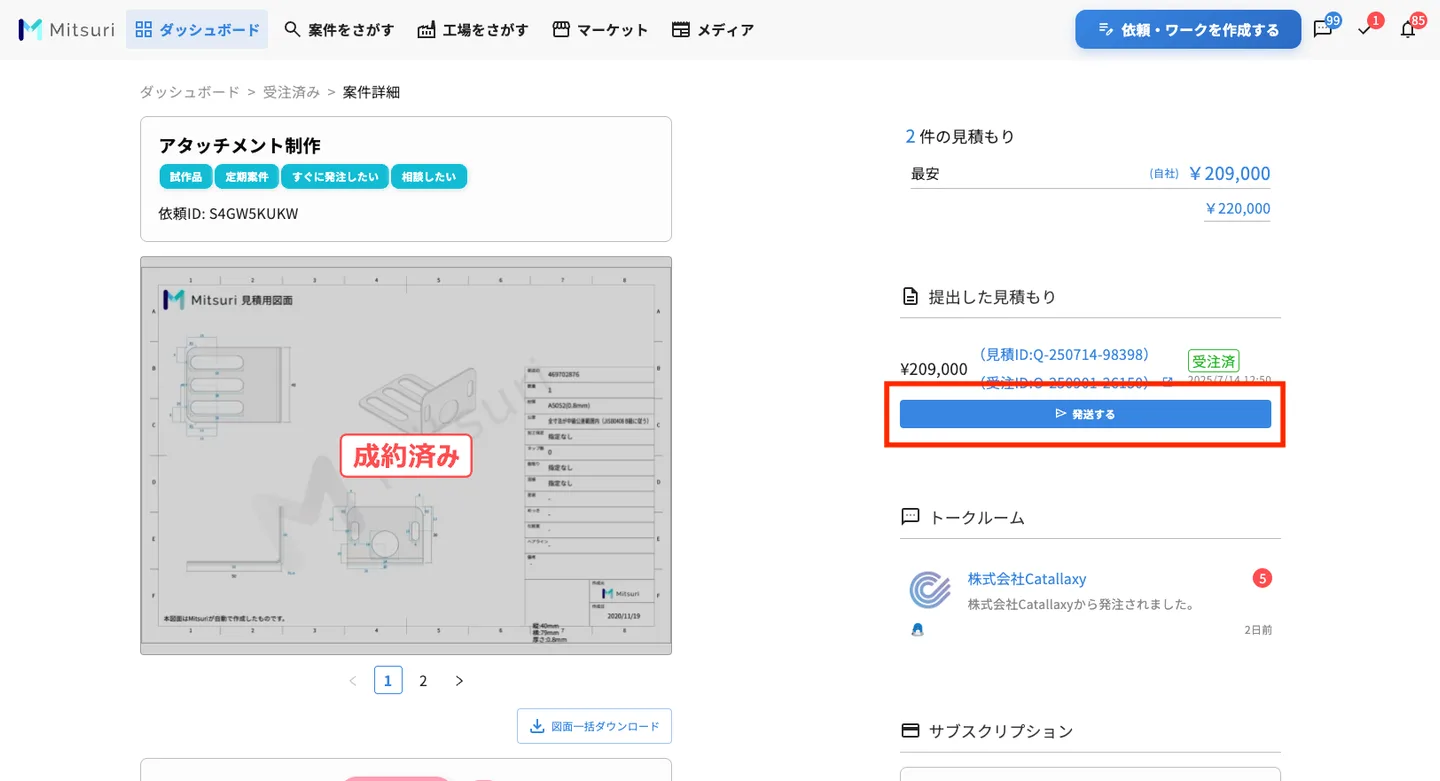Open the 見積ID:Q-250714-98398 link
The width and height of the screenshot is (1440, 781).
1064,354
